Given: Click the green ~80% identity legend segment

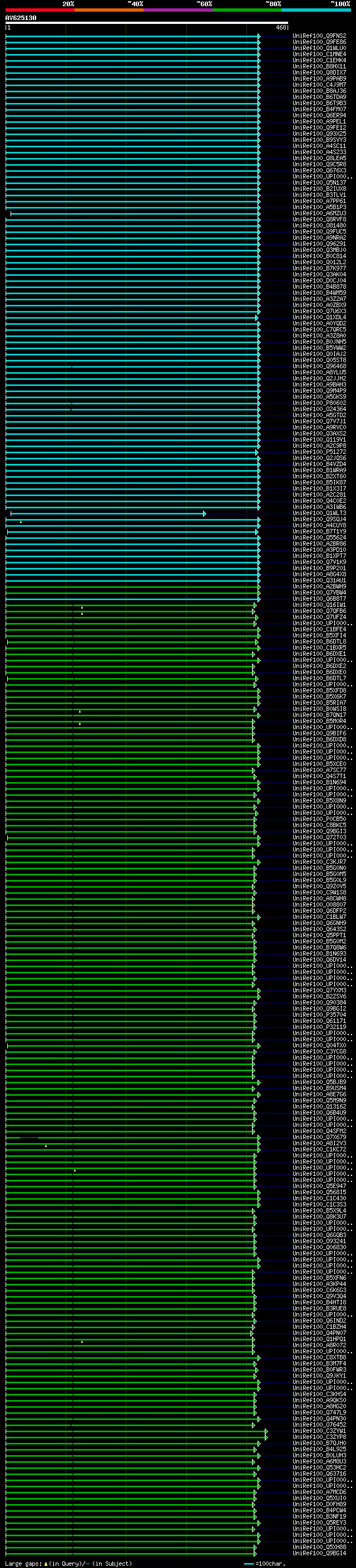Looking at the screenshot, I should pyautogui.click(x=247, y=10).
